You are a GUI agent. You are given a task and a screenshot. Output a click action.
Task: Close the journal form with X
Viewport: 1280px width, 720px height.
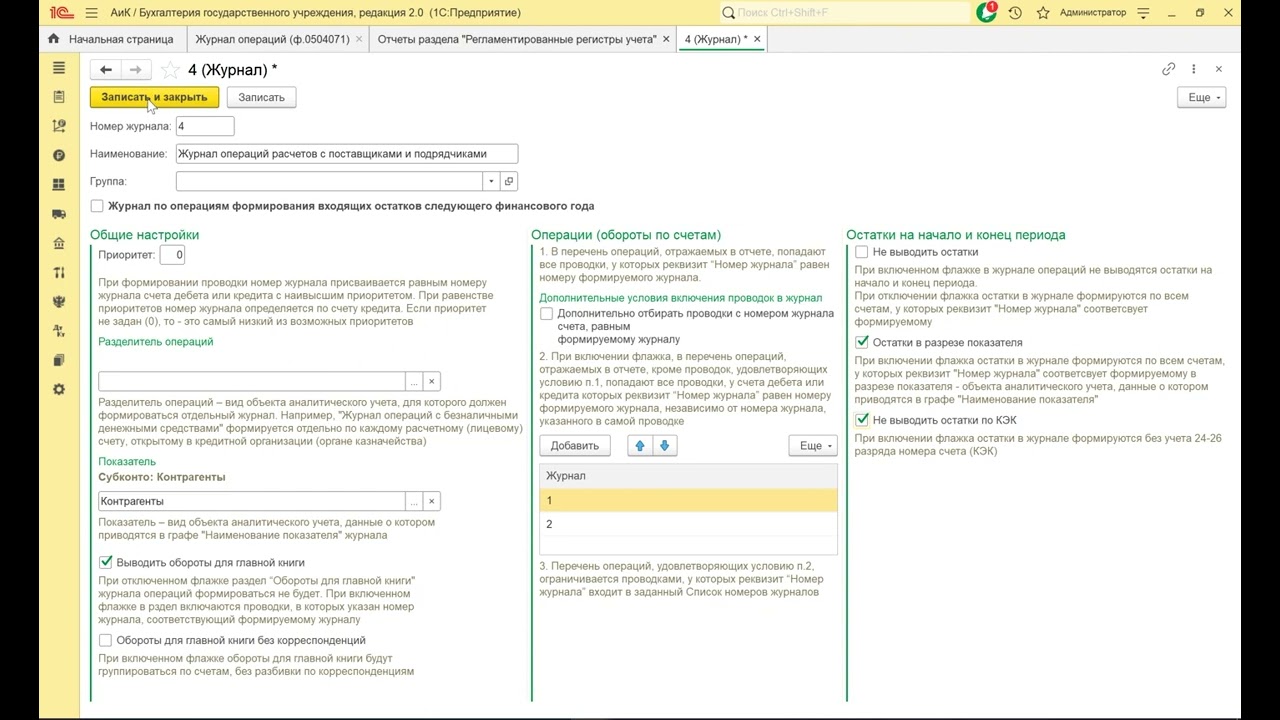1219,69
